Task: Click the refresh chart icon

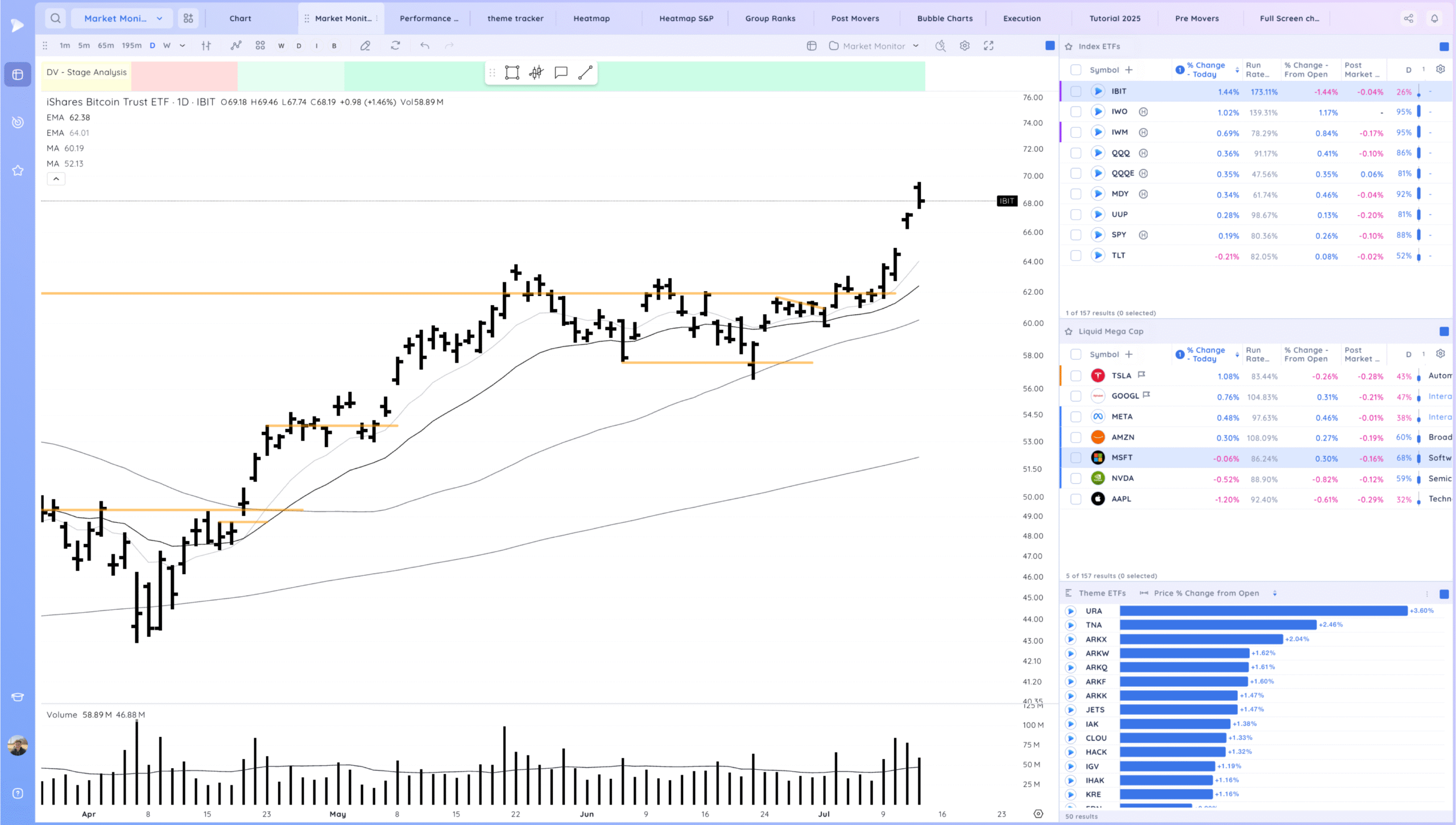Action: click(395, 46)
